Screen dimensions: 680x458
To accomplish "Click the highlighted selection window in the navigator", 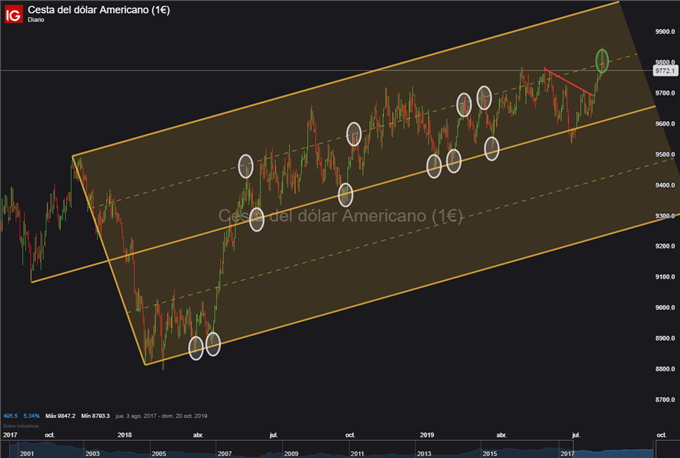I will pos(614,450).
